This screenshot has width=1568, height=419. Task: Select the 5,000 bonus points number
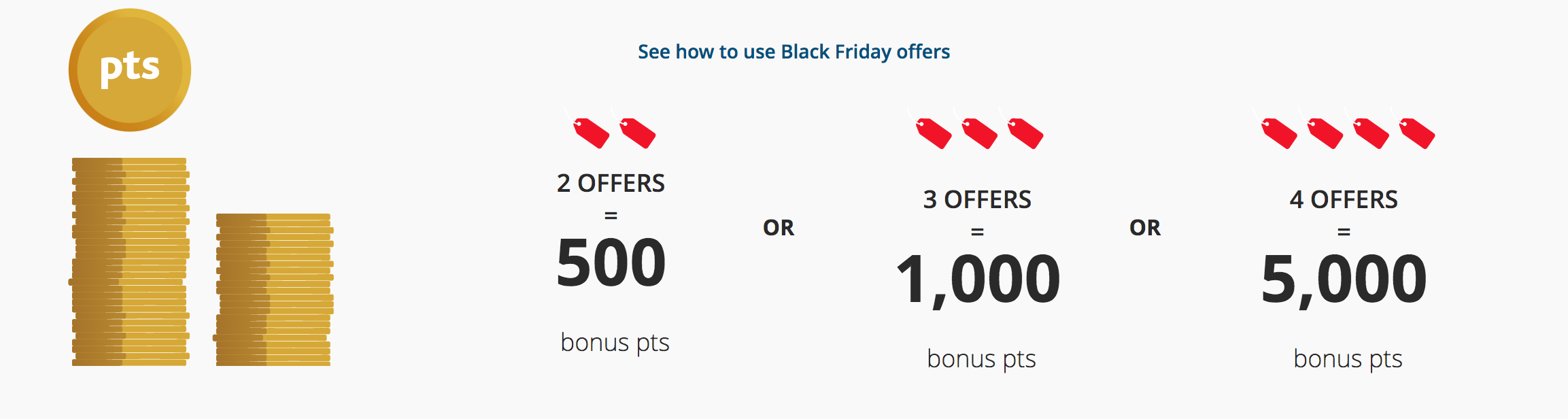[1344, 279]
